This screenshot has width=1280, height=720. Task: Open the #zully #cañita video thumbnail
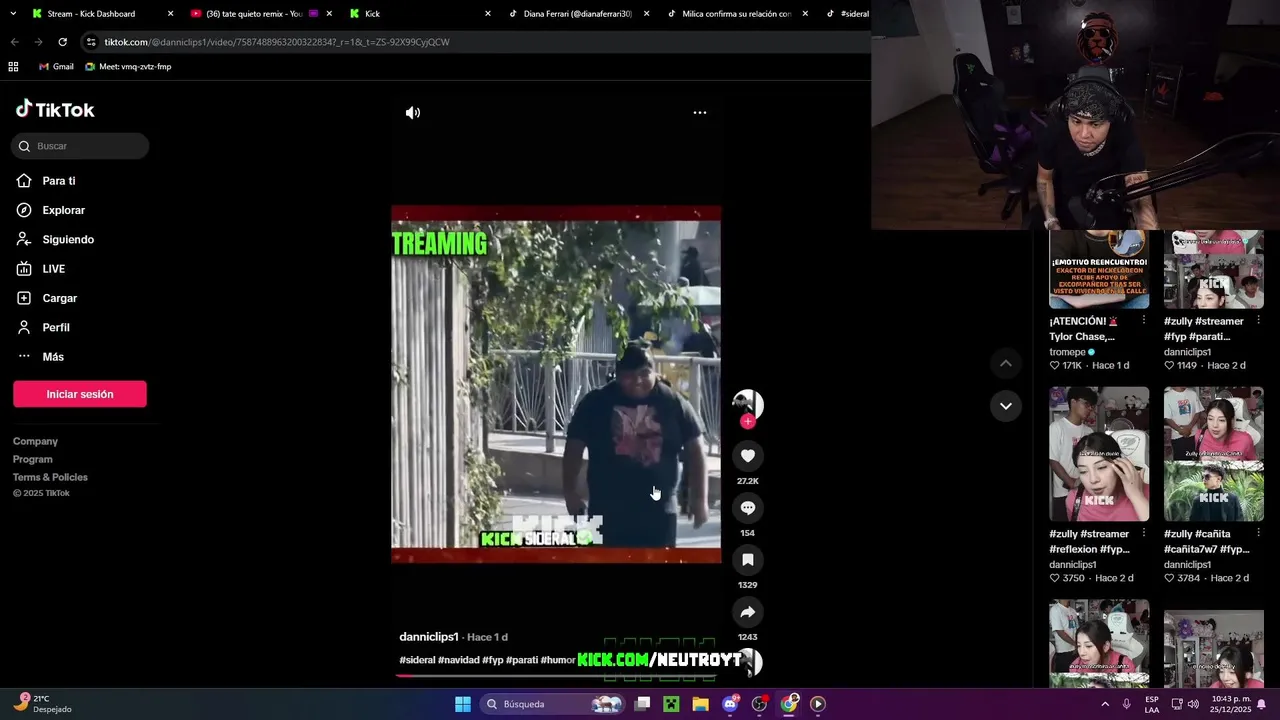(x=1214, y=454)
